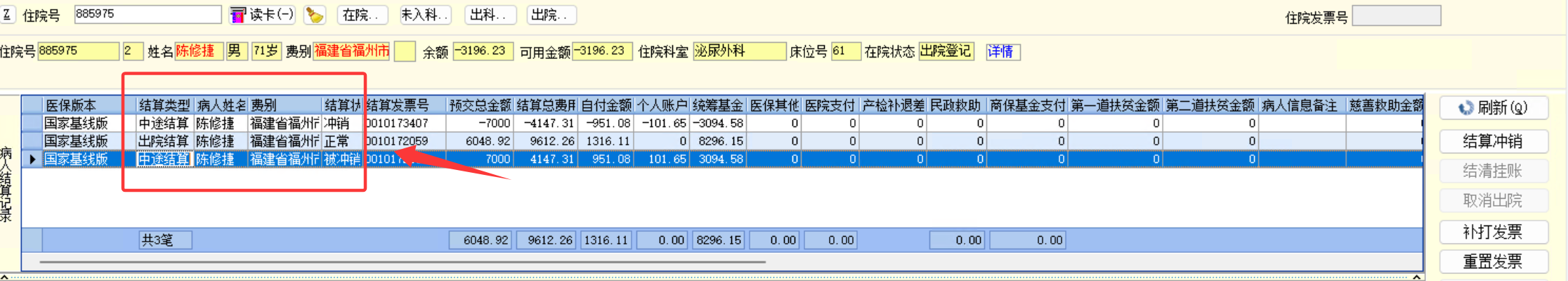Click the age field 71岁
1568x281 pixels.
(x=266, y=51)
